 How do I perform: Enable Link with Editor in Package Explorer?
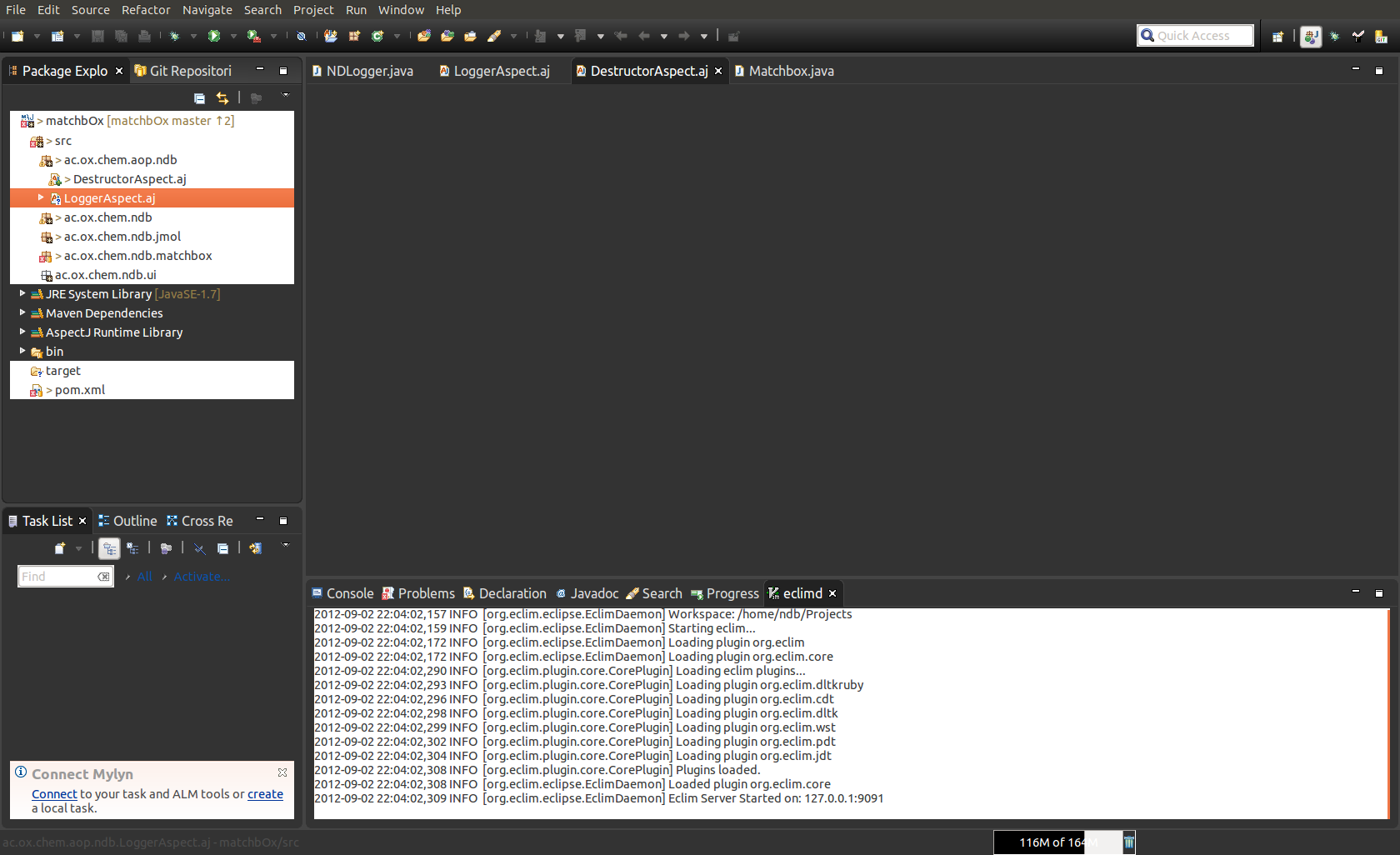pos(222,97)
